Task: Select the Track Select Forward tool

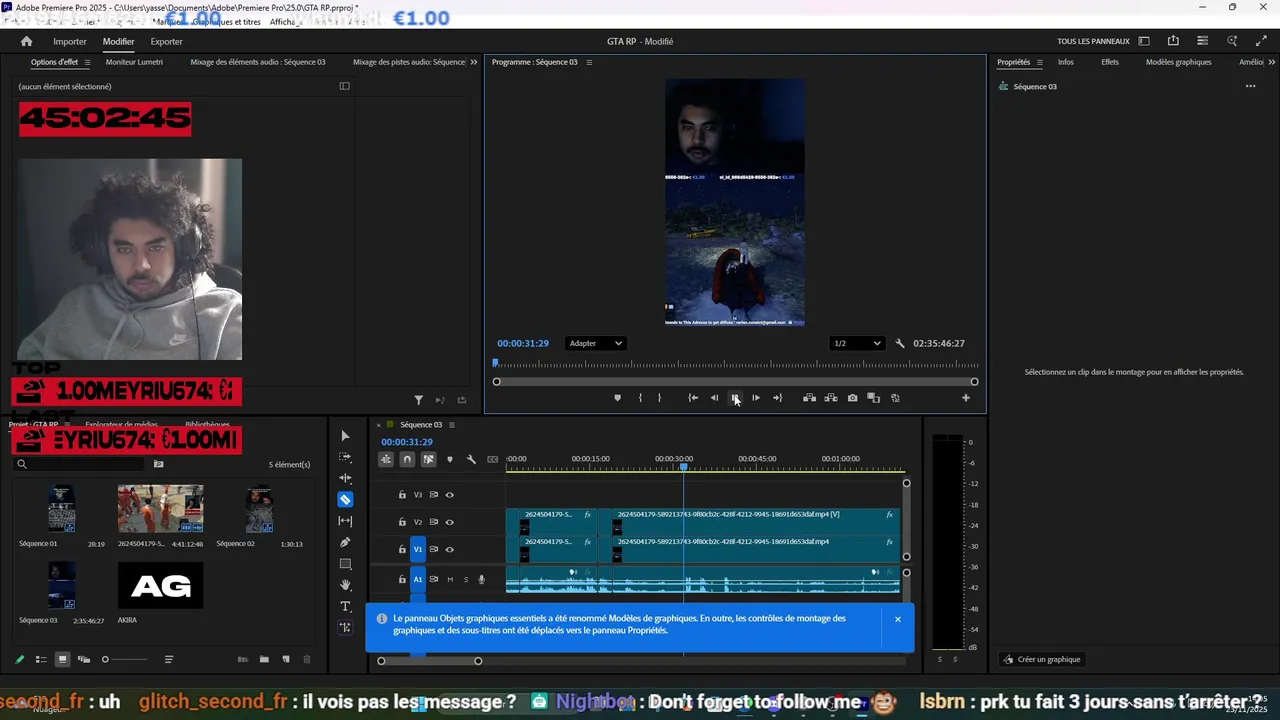Action: (345, 457)
